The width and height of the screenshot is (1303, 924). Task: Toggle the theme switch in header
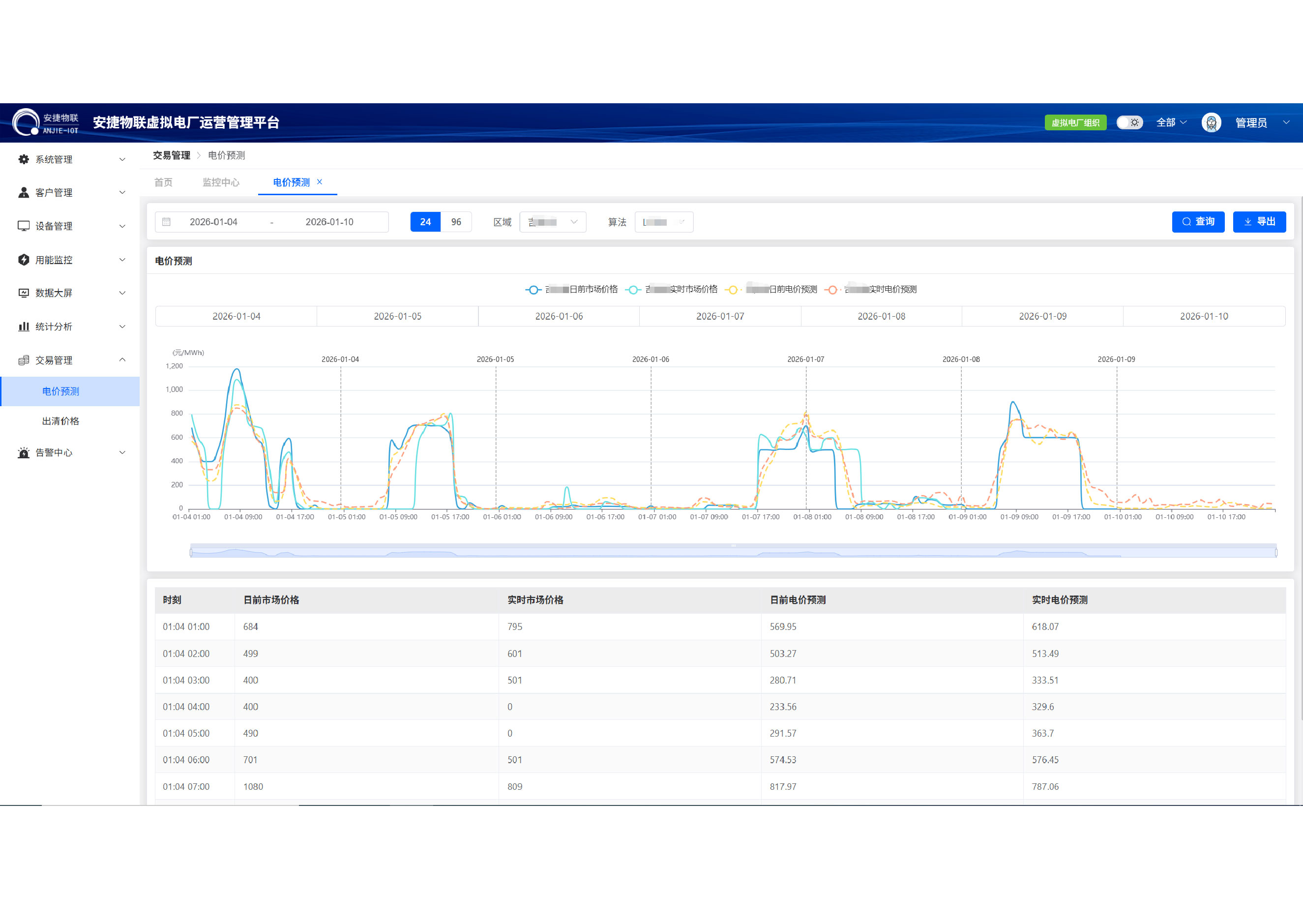tap(1128, 122)
